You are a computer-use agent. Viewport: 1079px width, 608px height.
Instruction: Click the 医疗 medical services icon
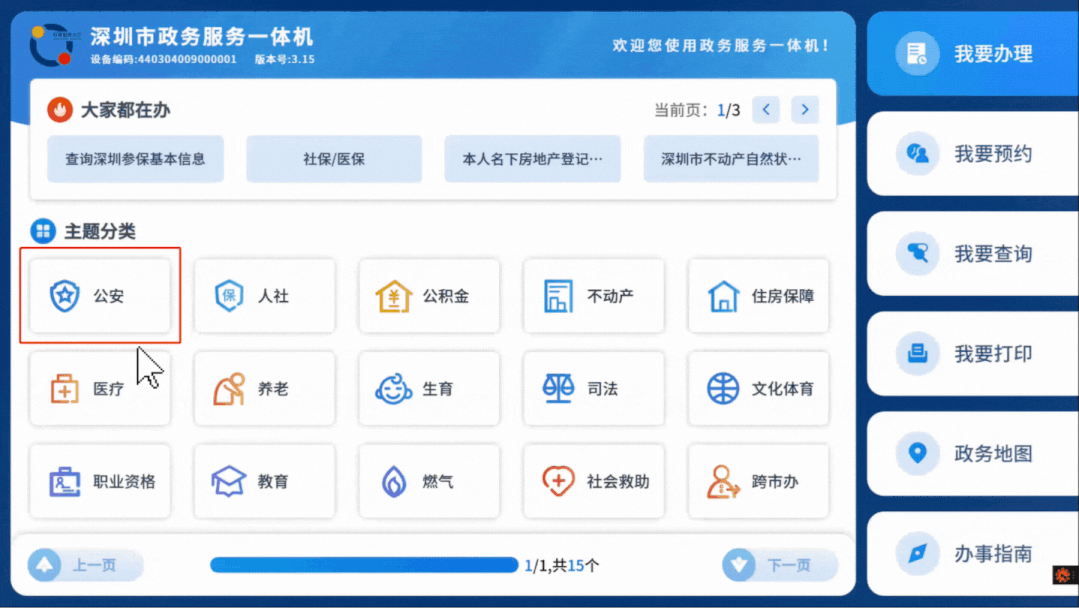(x=100, y=388)
